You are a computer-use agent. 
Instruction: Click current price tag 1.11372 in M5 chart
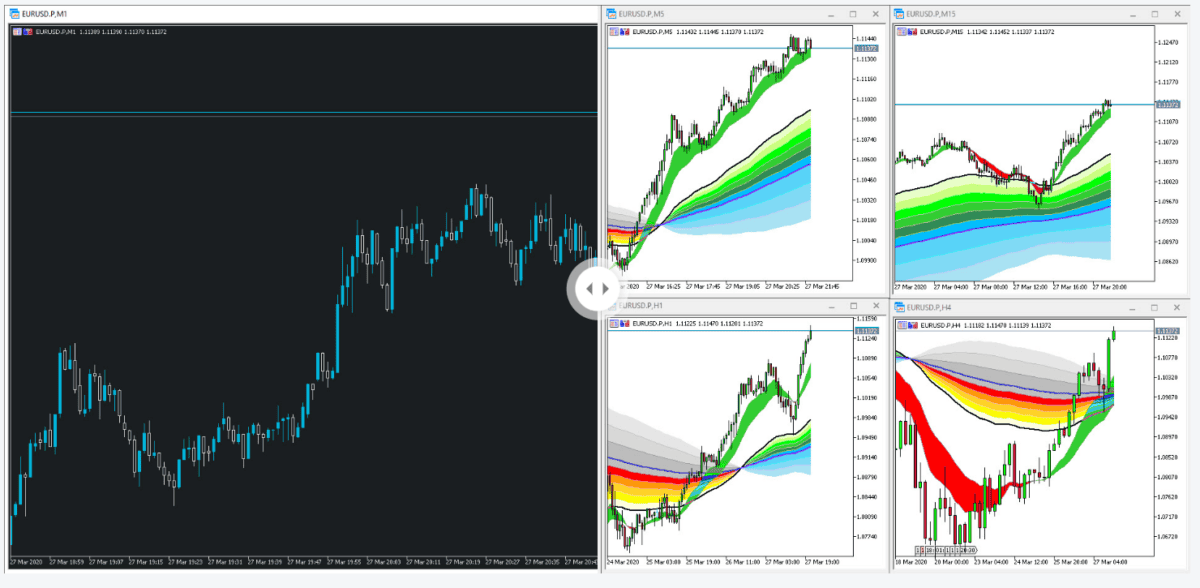point(866,48)
